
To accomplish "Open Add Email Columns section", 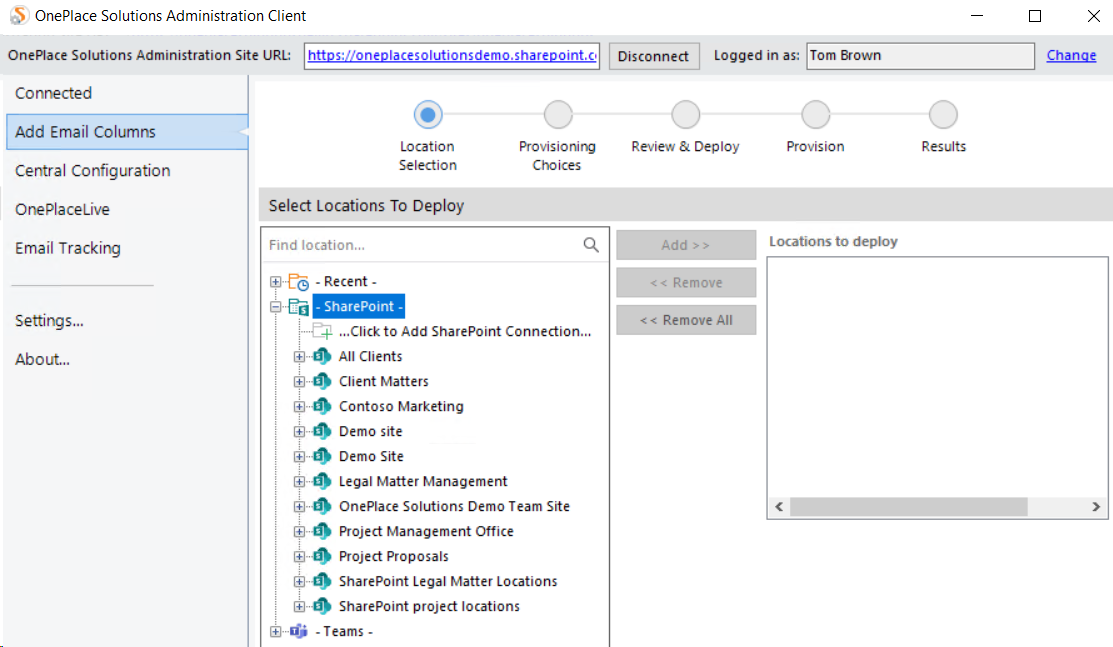I will 127,131.
